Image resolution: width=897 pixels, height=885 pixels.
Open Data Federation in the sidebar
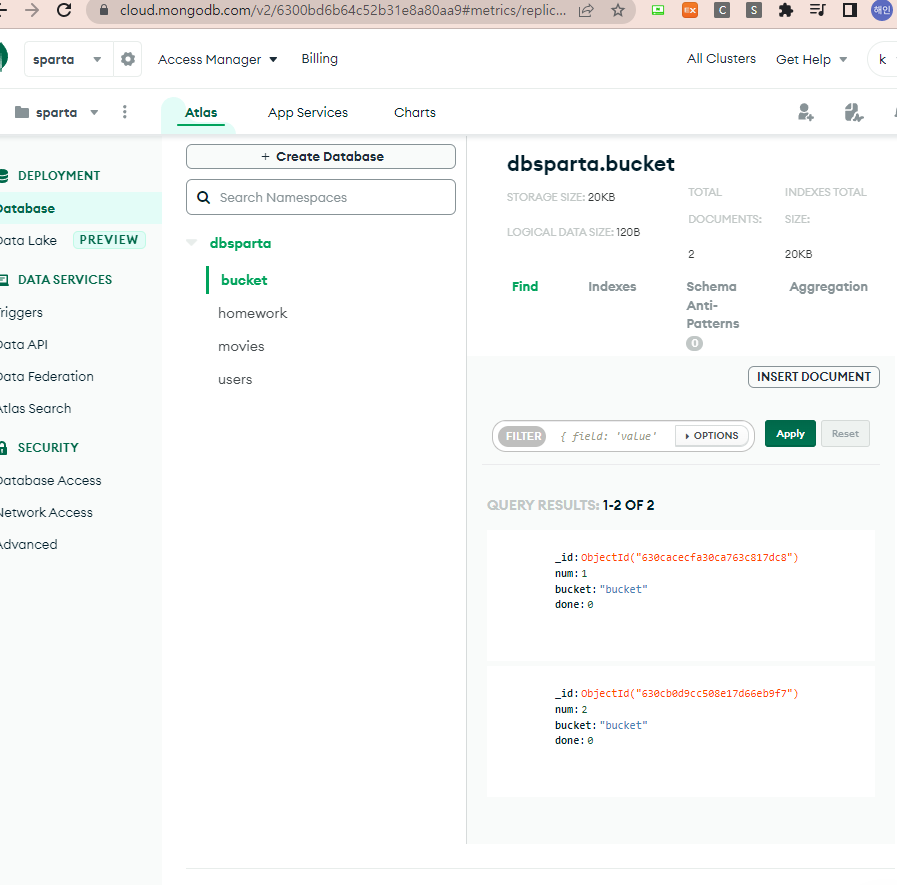[47, 376]
